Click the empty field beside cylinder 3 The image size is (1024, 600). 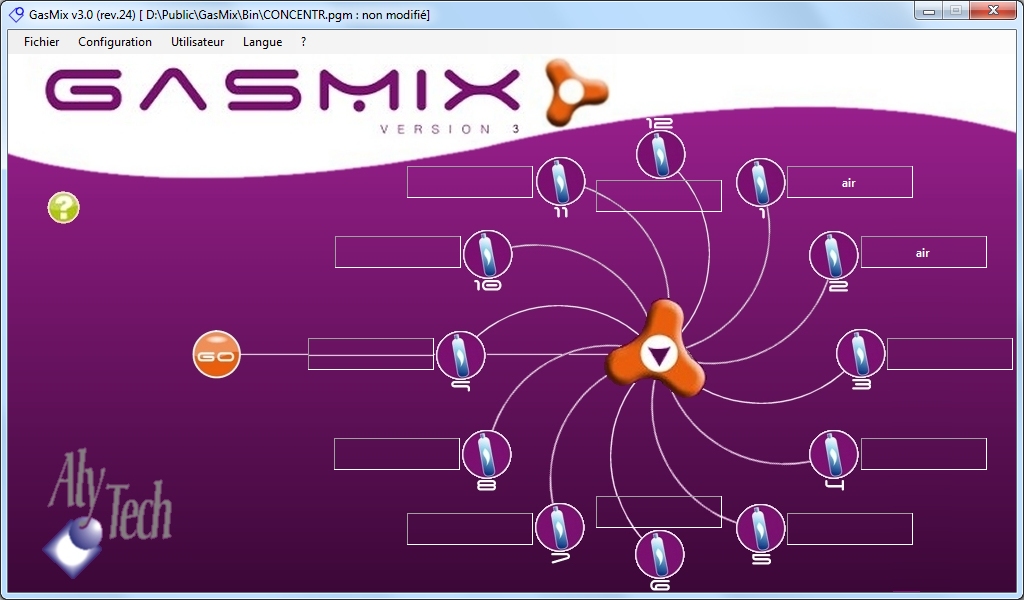(x=949, y=354)
